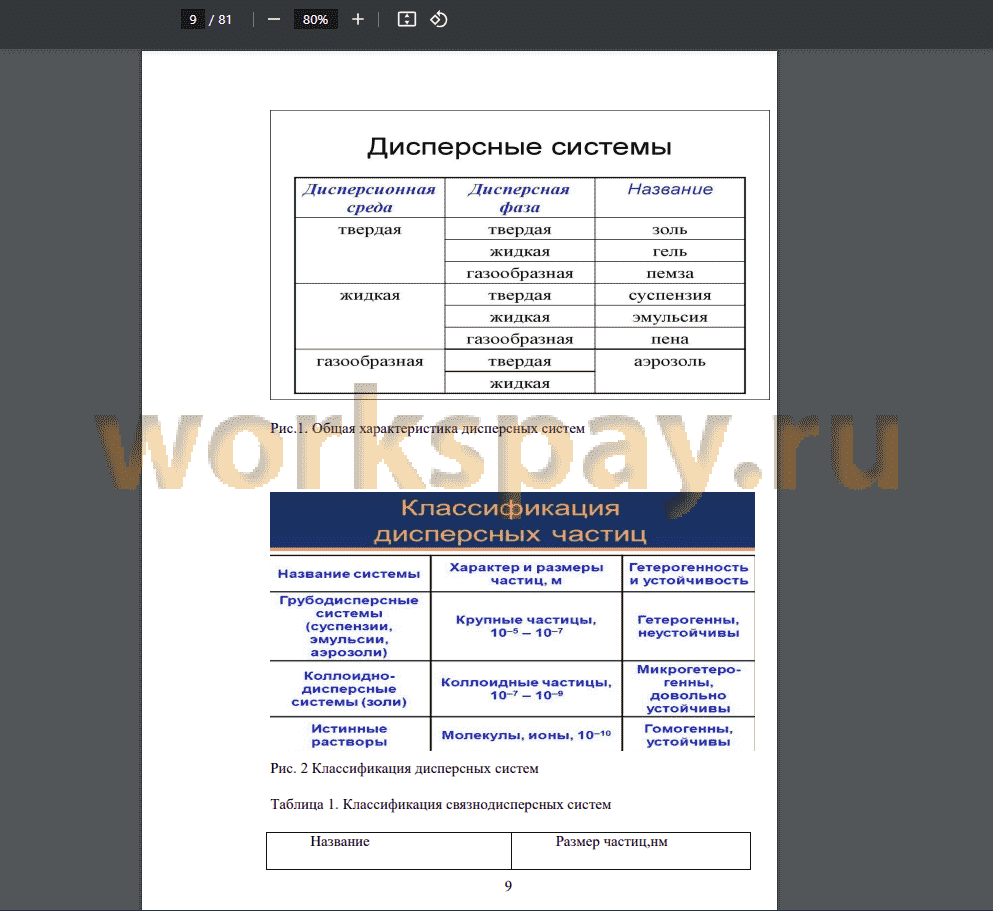Click the header "Характер и размеры частиц, м"
Screen dimensions: 993x911
click(x=526, y=574)
